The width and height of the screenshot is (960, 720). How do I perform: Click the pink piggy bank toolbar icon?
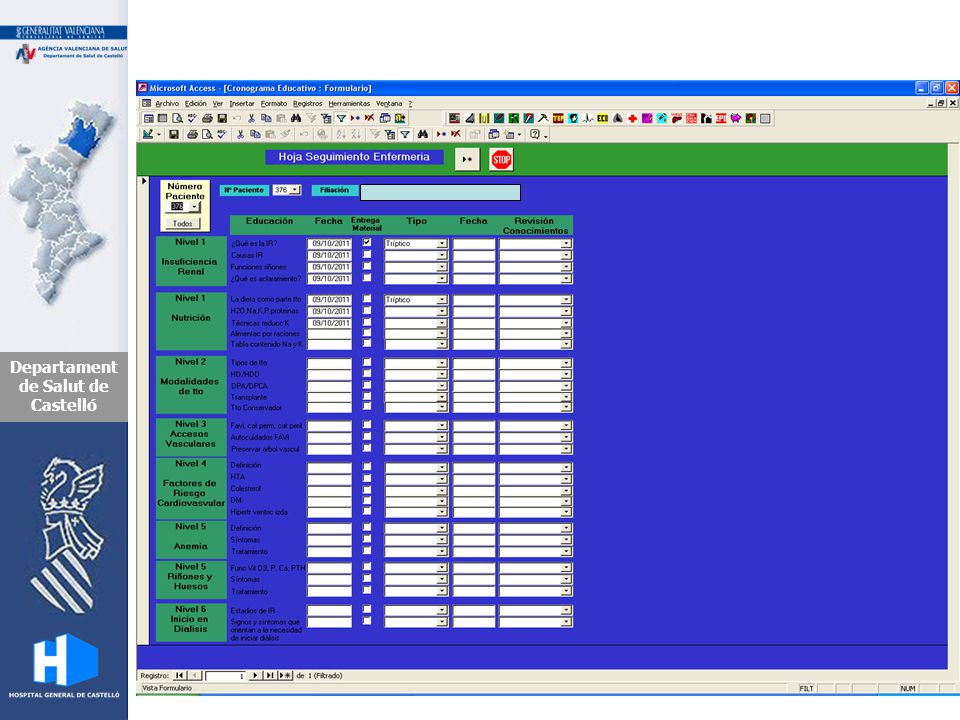point(735,118)
